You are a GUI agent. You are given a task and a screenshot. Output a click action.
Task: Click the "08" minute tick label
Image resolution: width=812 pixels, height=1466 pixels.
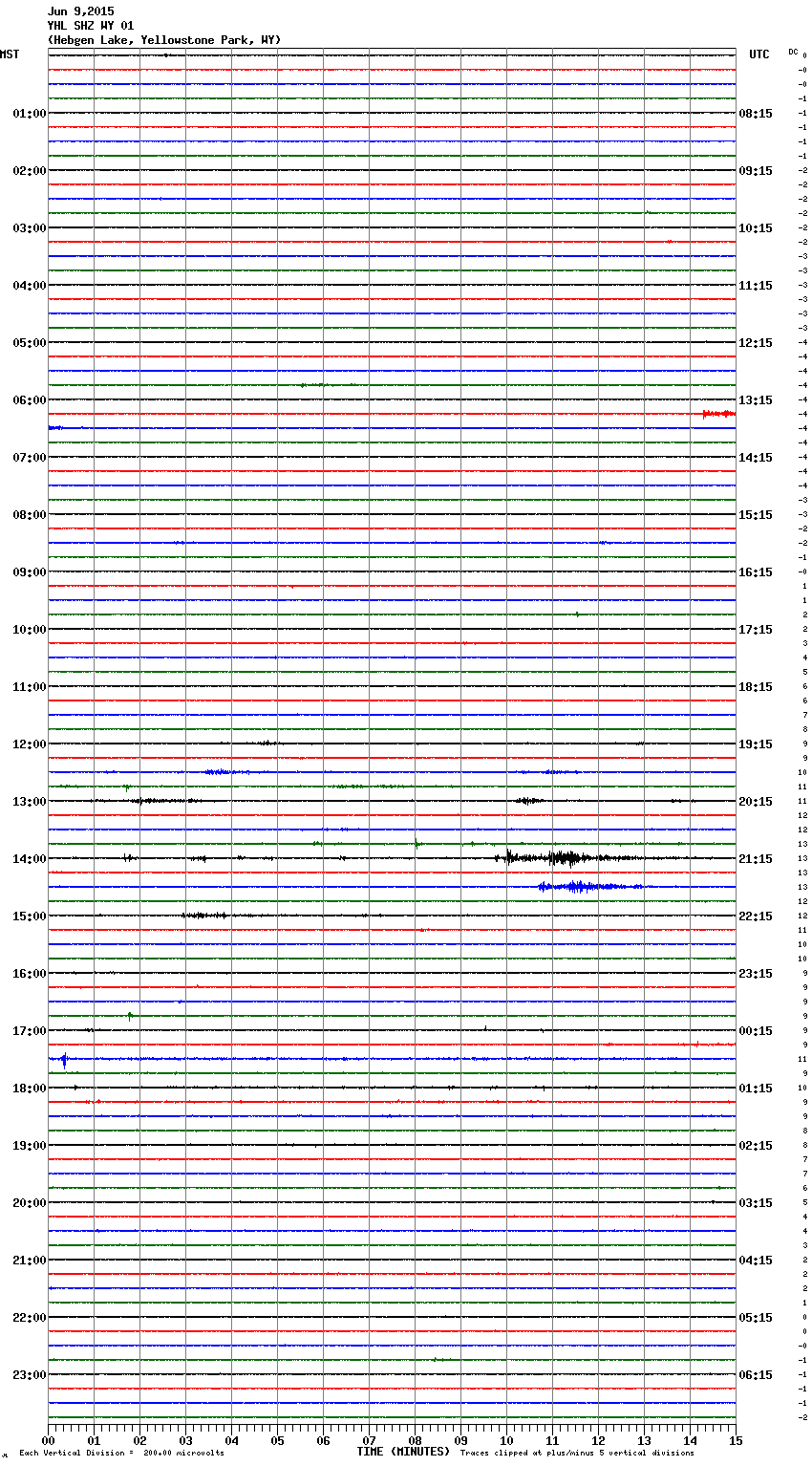(x=415, y=1440)
